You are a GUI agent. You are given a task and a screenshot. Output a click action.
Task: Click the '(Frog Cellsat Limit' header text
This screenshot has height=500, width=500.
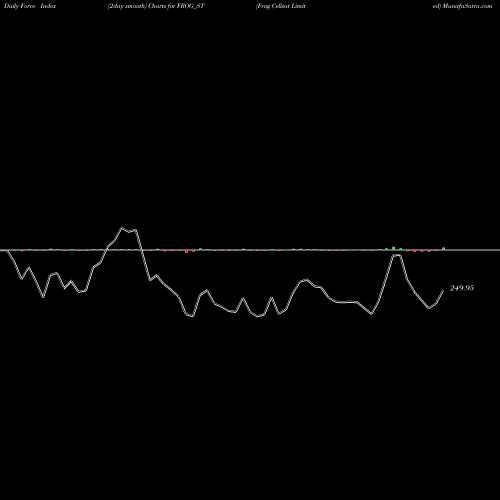(281, 6)
